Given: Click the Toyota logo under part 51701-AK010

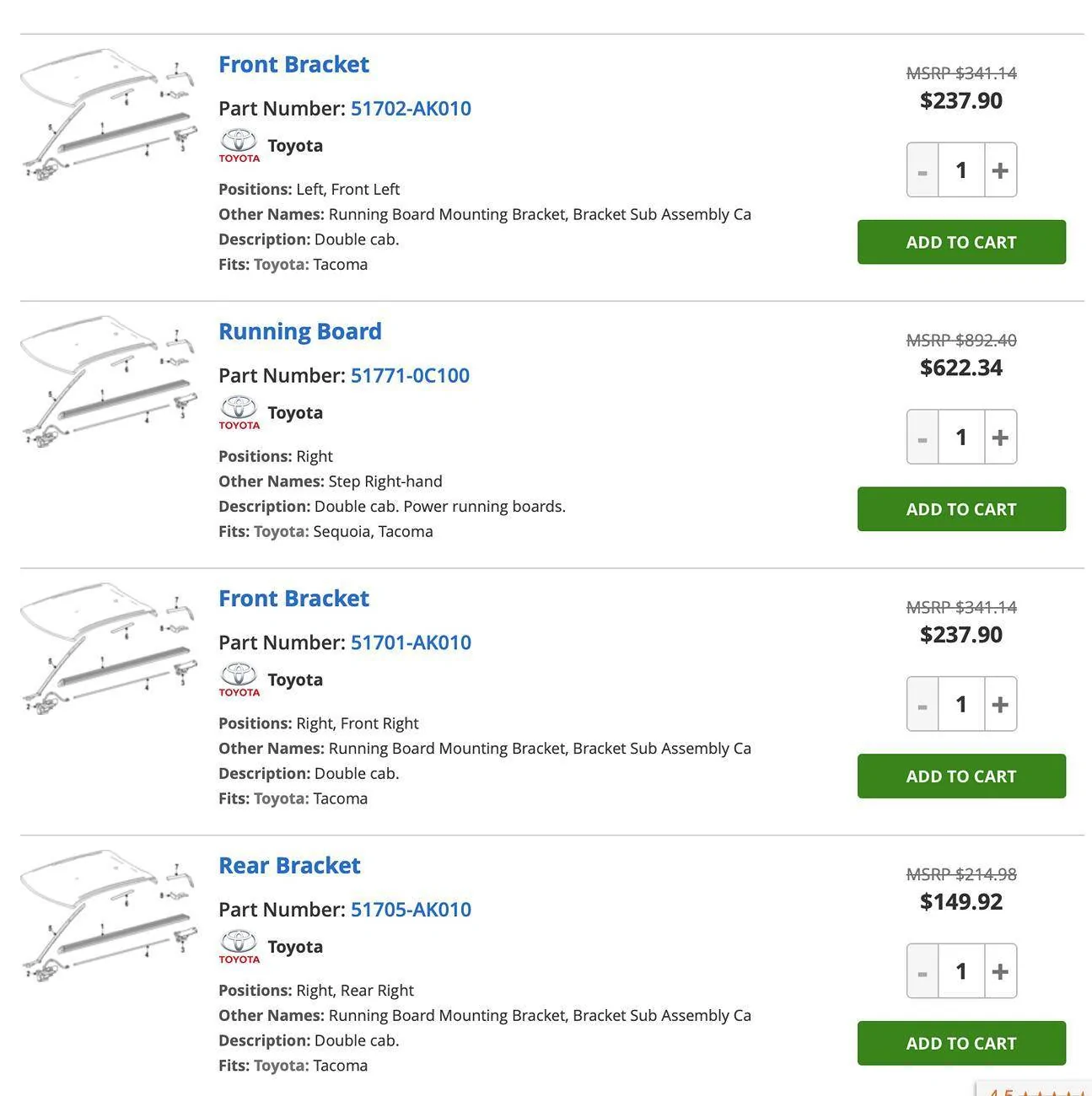Looking at the screenshot, I should click(x=239, y=680).
